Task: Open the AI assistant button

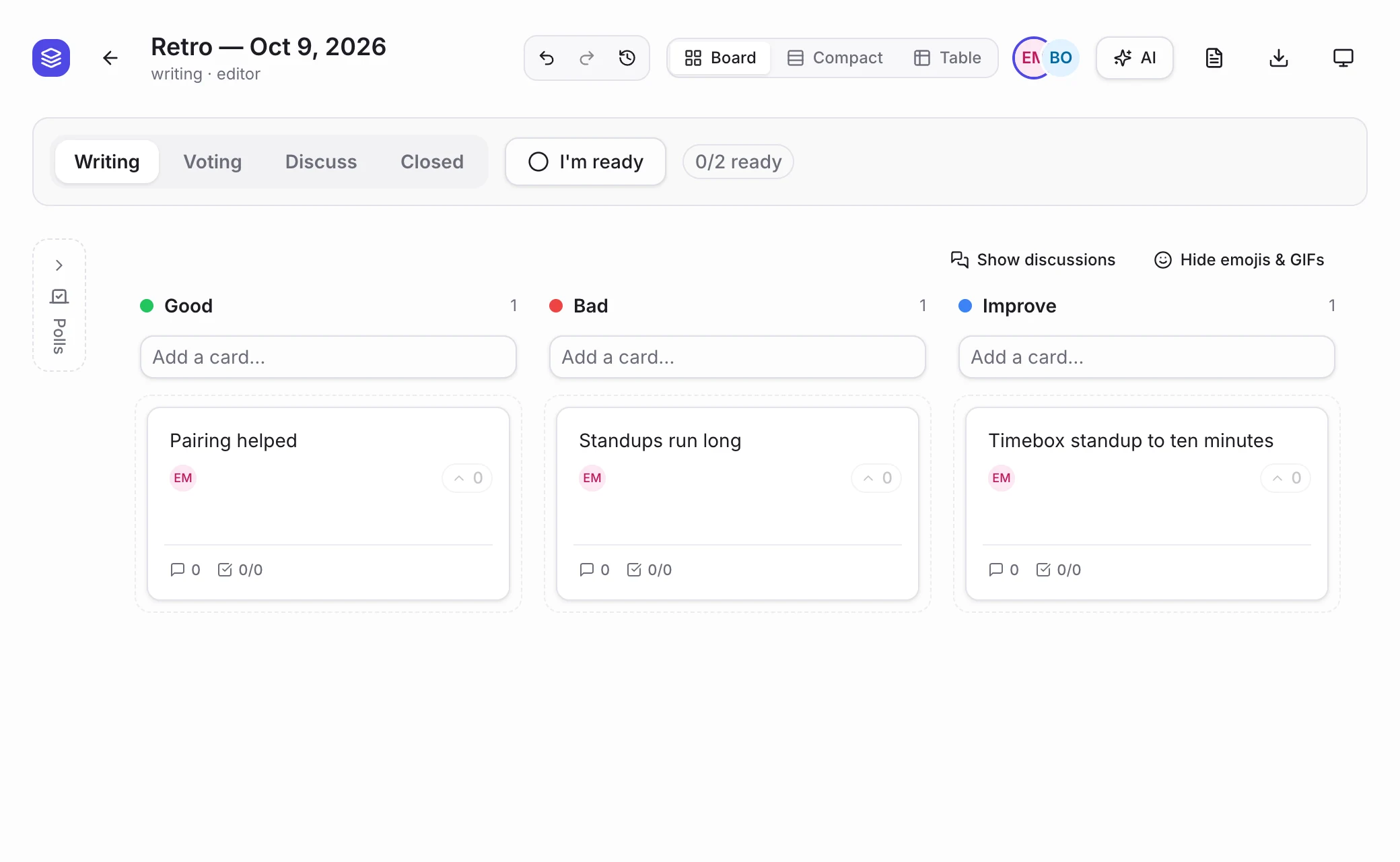Action: click(x=1135, y=58)
